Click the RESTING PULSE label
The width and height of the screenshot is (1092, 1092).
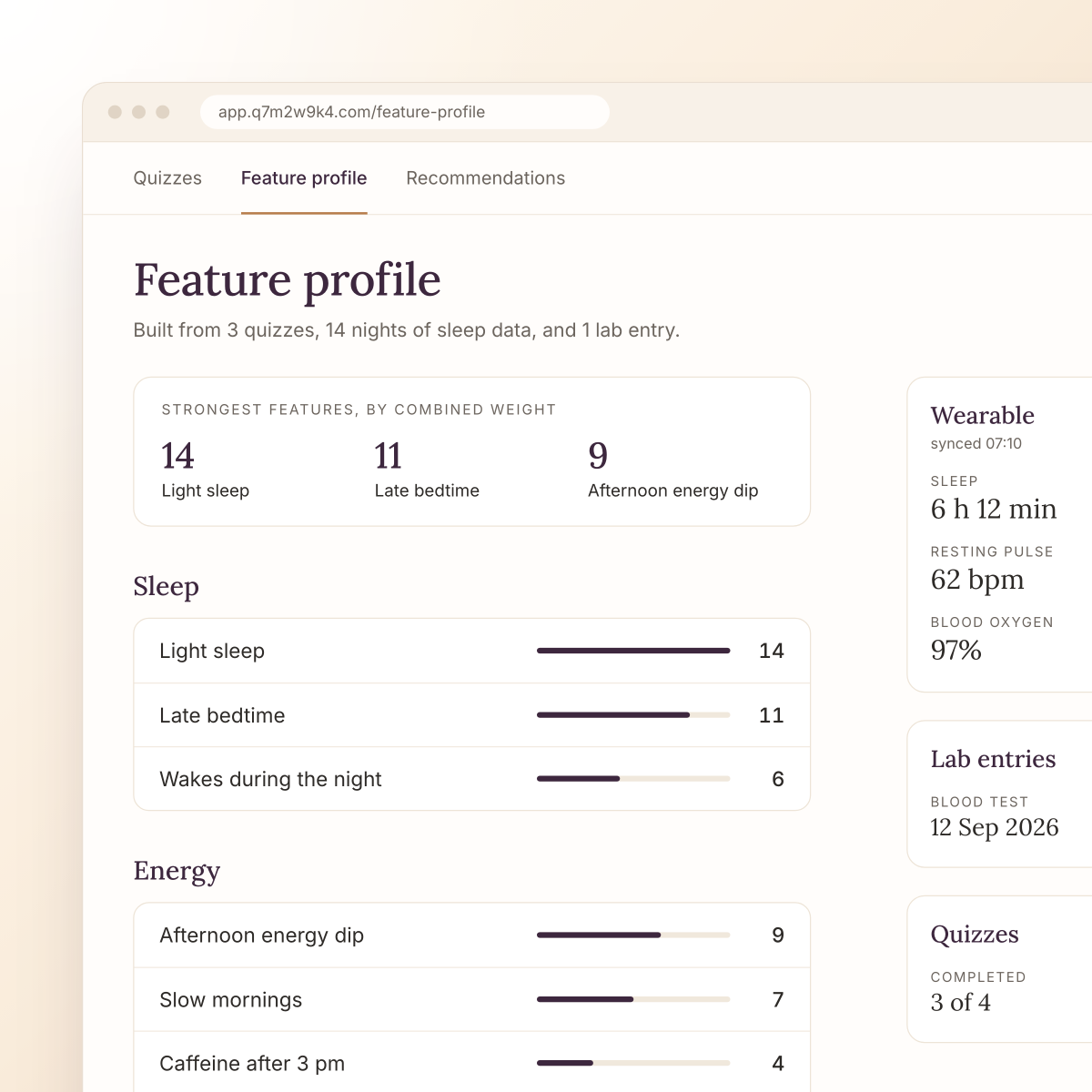click(x=992, y=551)
